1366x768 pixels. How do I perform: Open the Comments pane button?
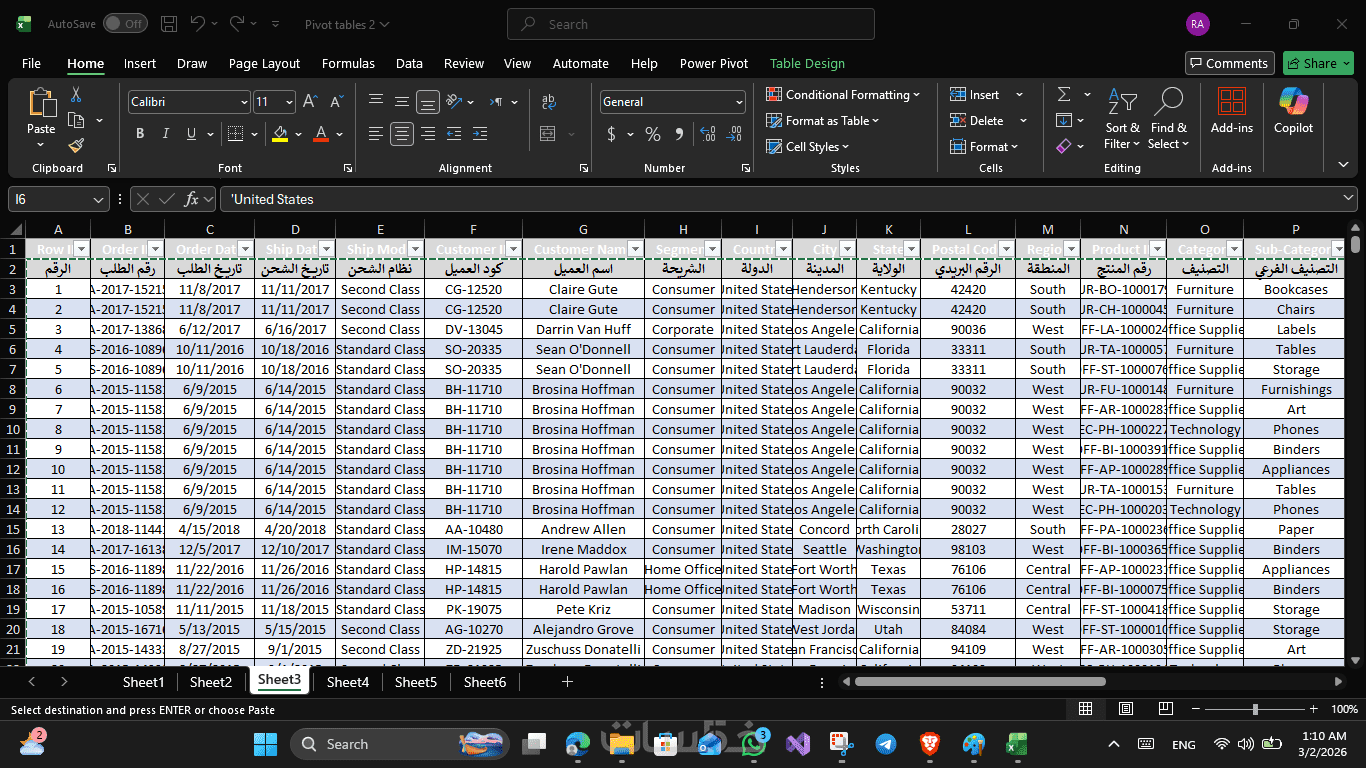1229,63
